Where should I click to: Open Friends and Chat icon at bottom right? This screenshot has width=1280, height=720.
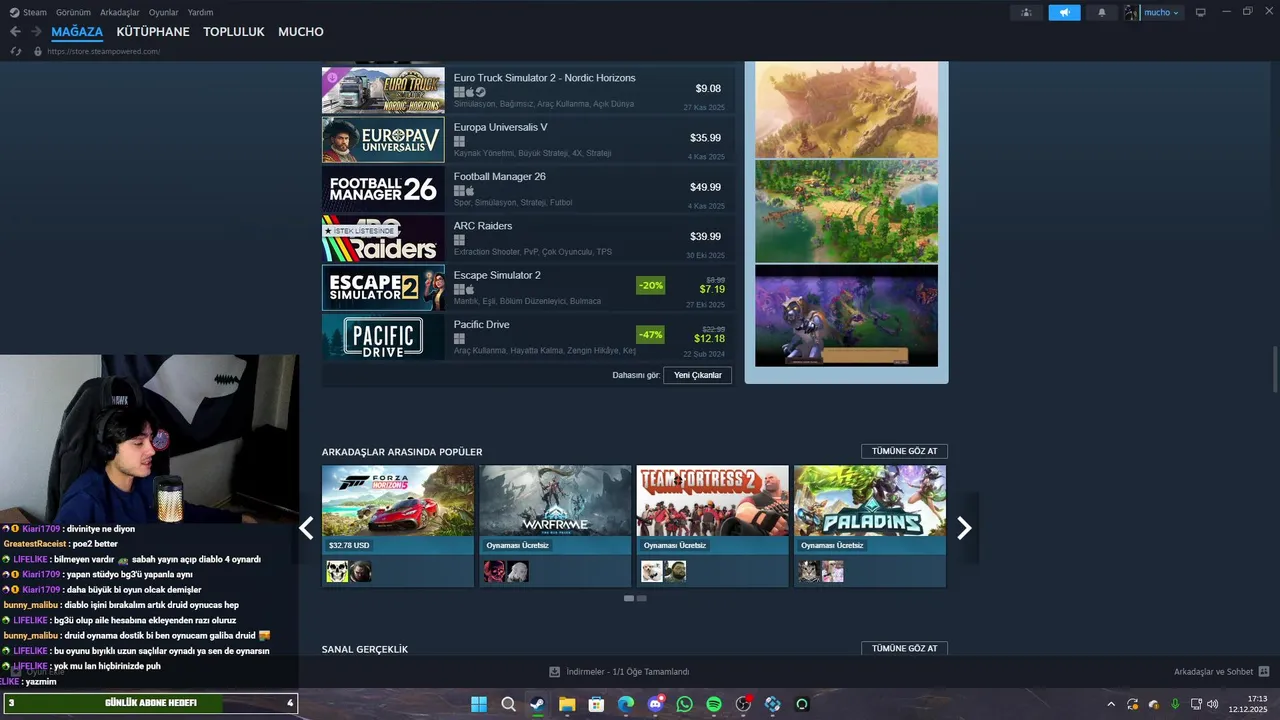pyautogui.click(x=1264, y=672)
